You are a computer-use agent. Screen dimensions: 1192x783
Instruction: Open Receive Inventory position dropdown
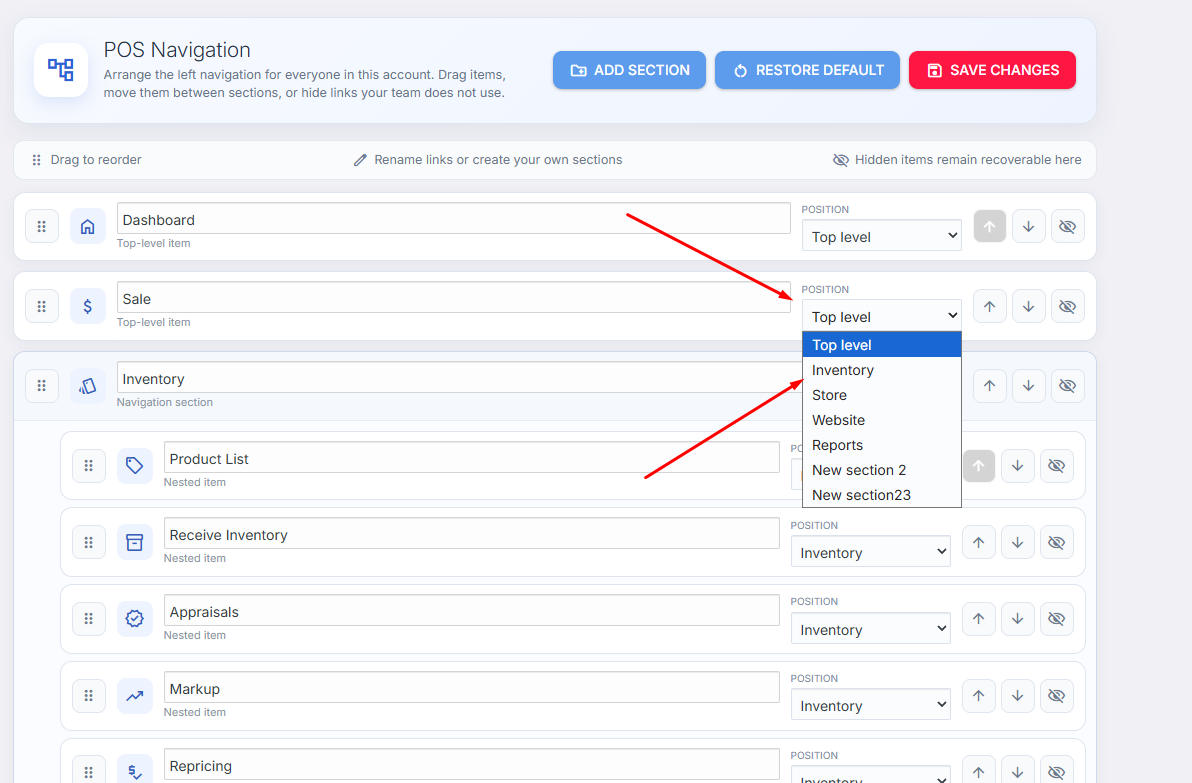click(871, 552)
